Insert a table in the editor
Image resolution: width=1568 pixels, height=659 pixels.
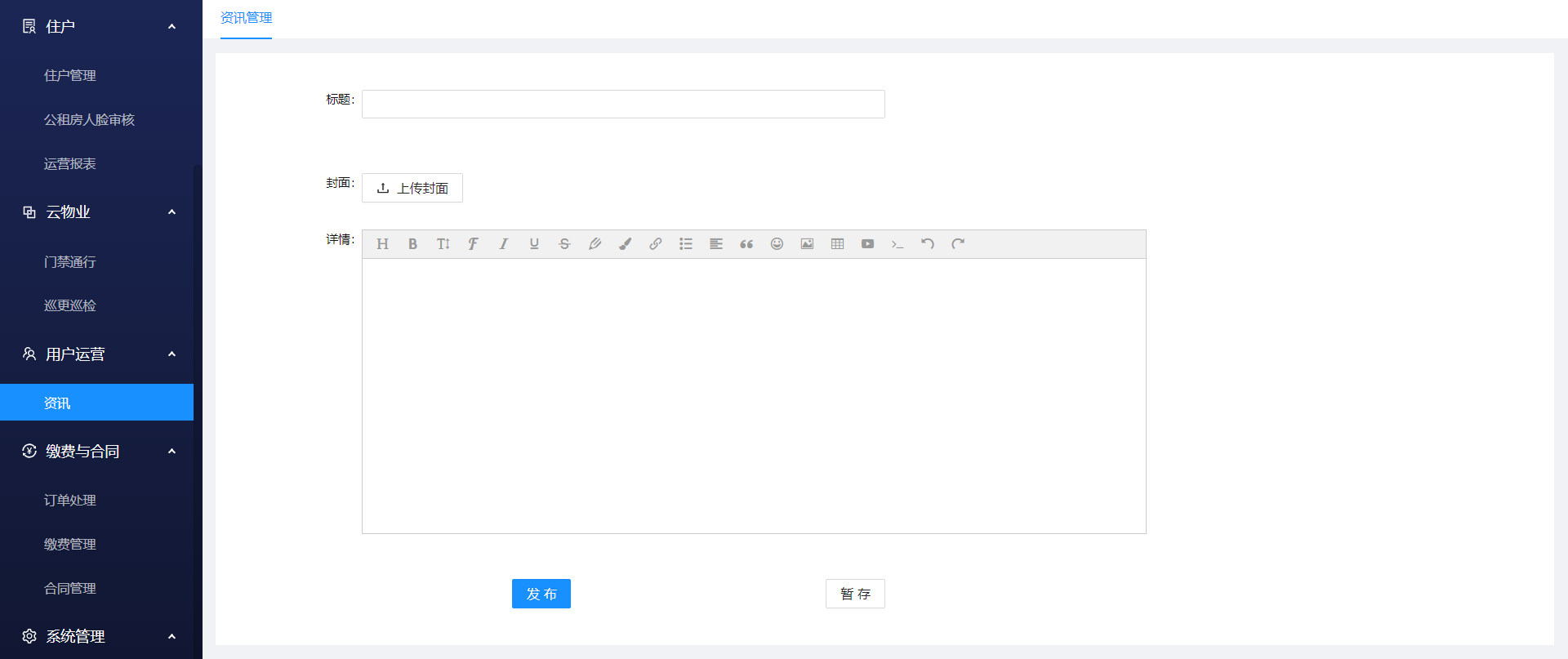837,244
